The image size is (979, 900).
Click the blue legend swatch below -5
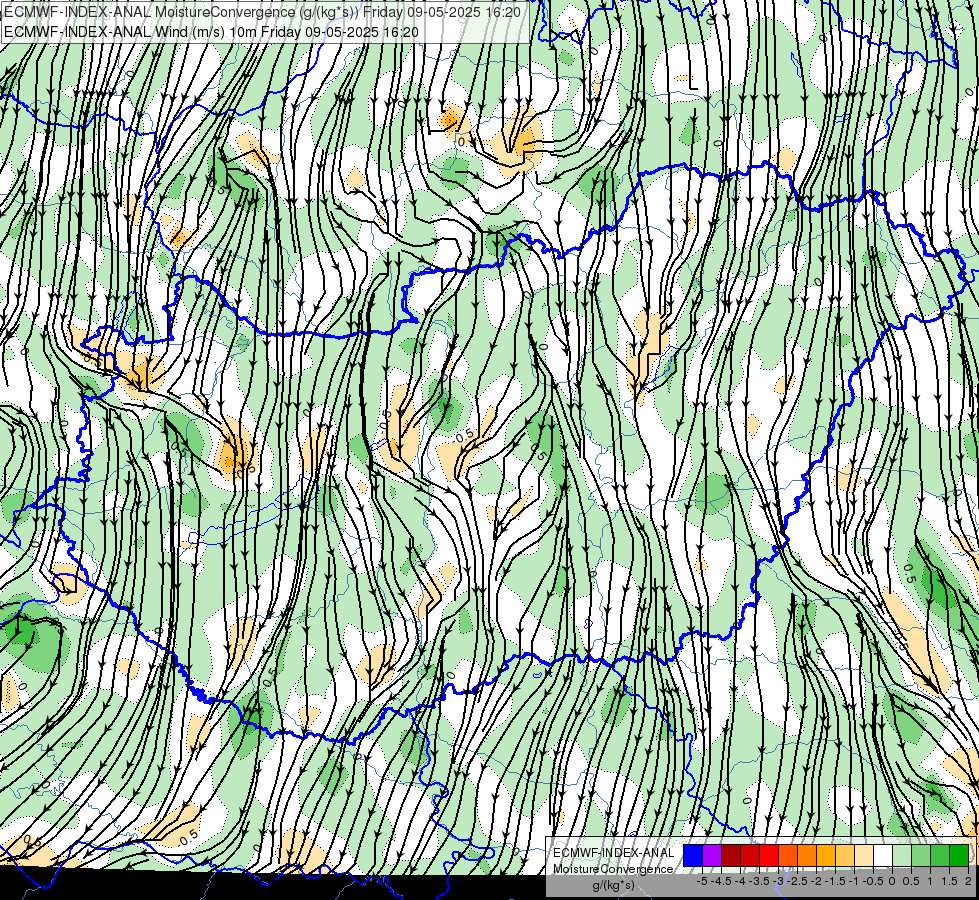click(x=693, y=856)
